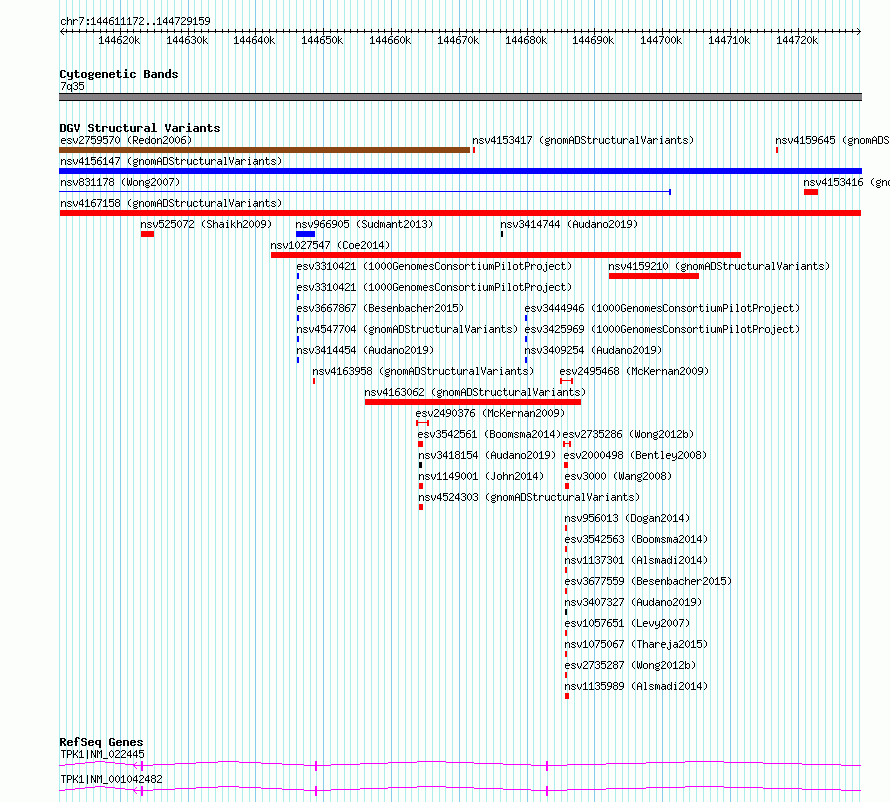Click the red nsv525072 variant block
Image resolution: width=890 pixels, height=802 pixels.
[x=148, y=234]
